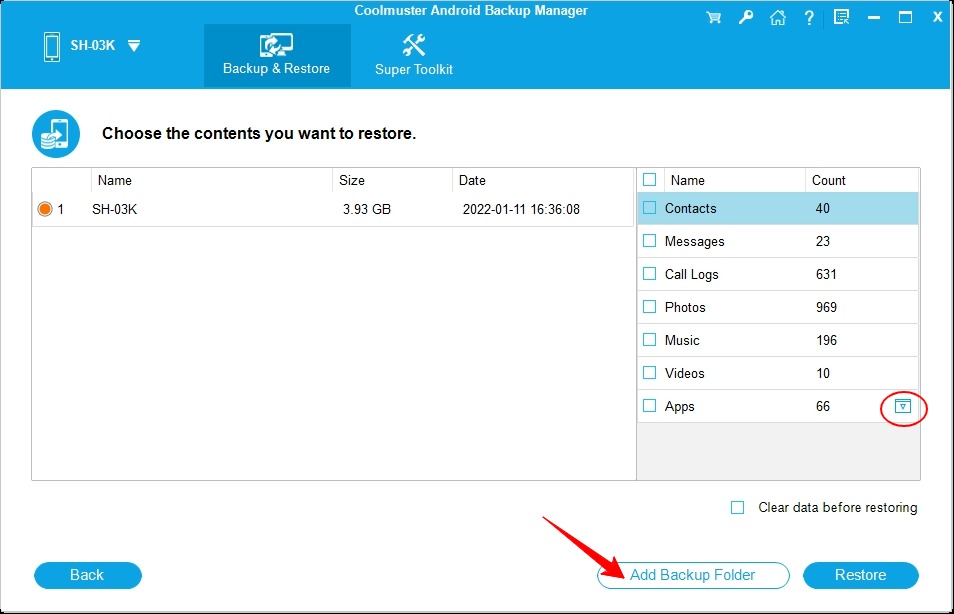Check the Contacts checkbox

[x=650, y=208]
